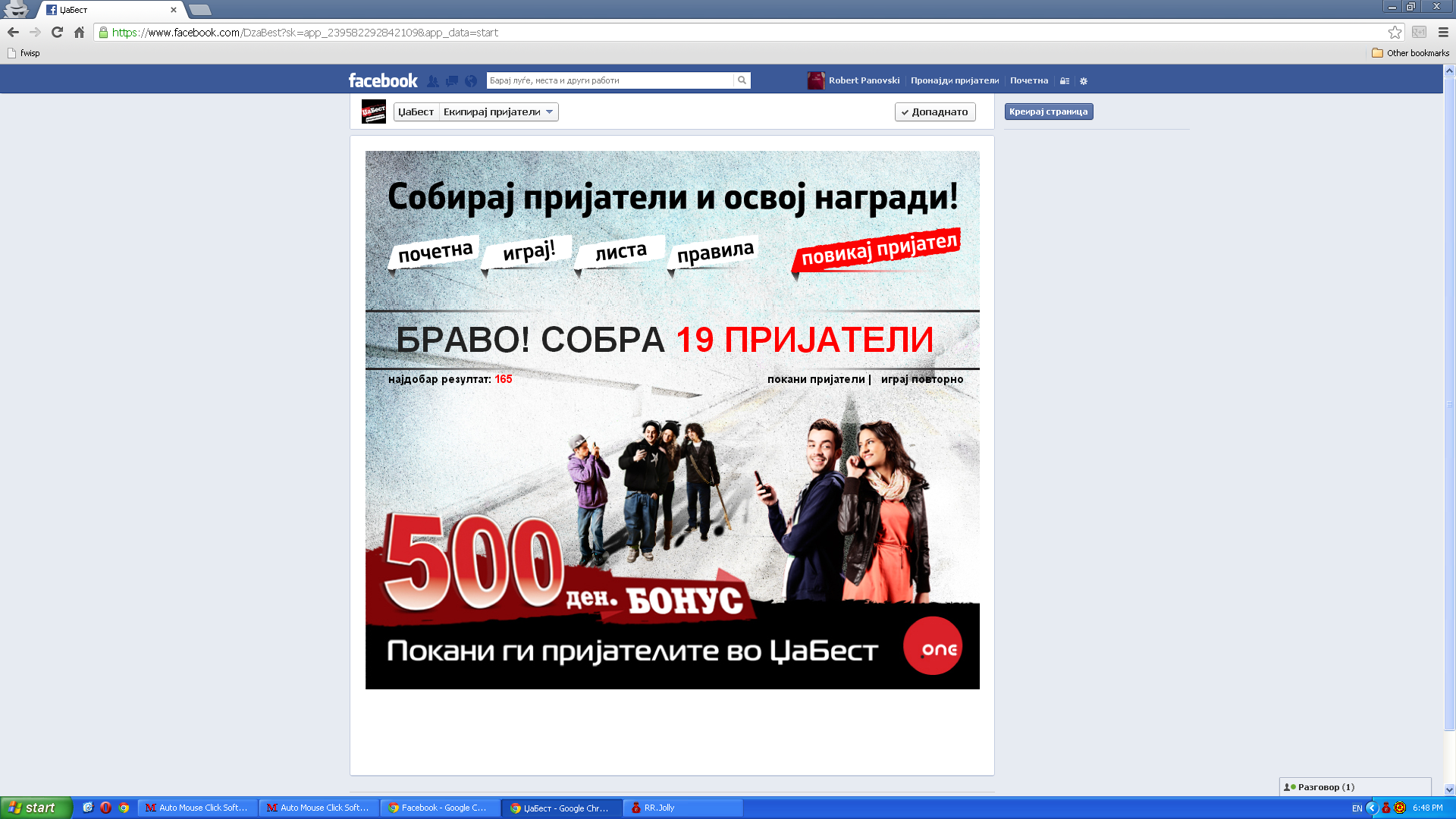Screen dimensions: 1456x819
Task: Open a new tab in Chrome
Action: 200,10
